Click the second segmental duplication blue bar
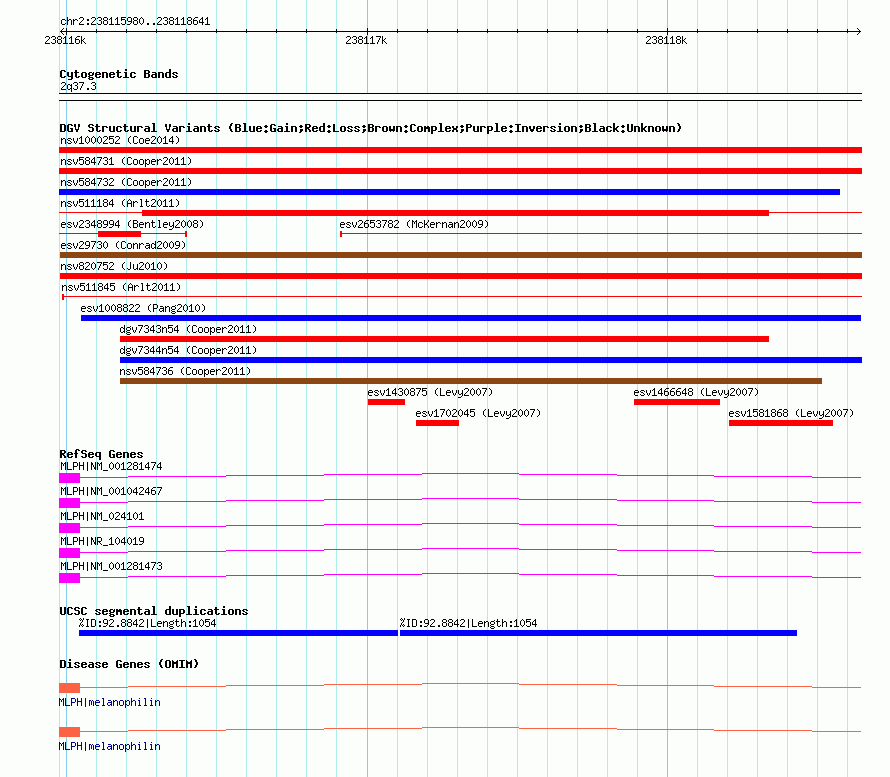 (598, 633)
